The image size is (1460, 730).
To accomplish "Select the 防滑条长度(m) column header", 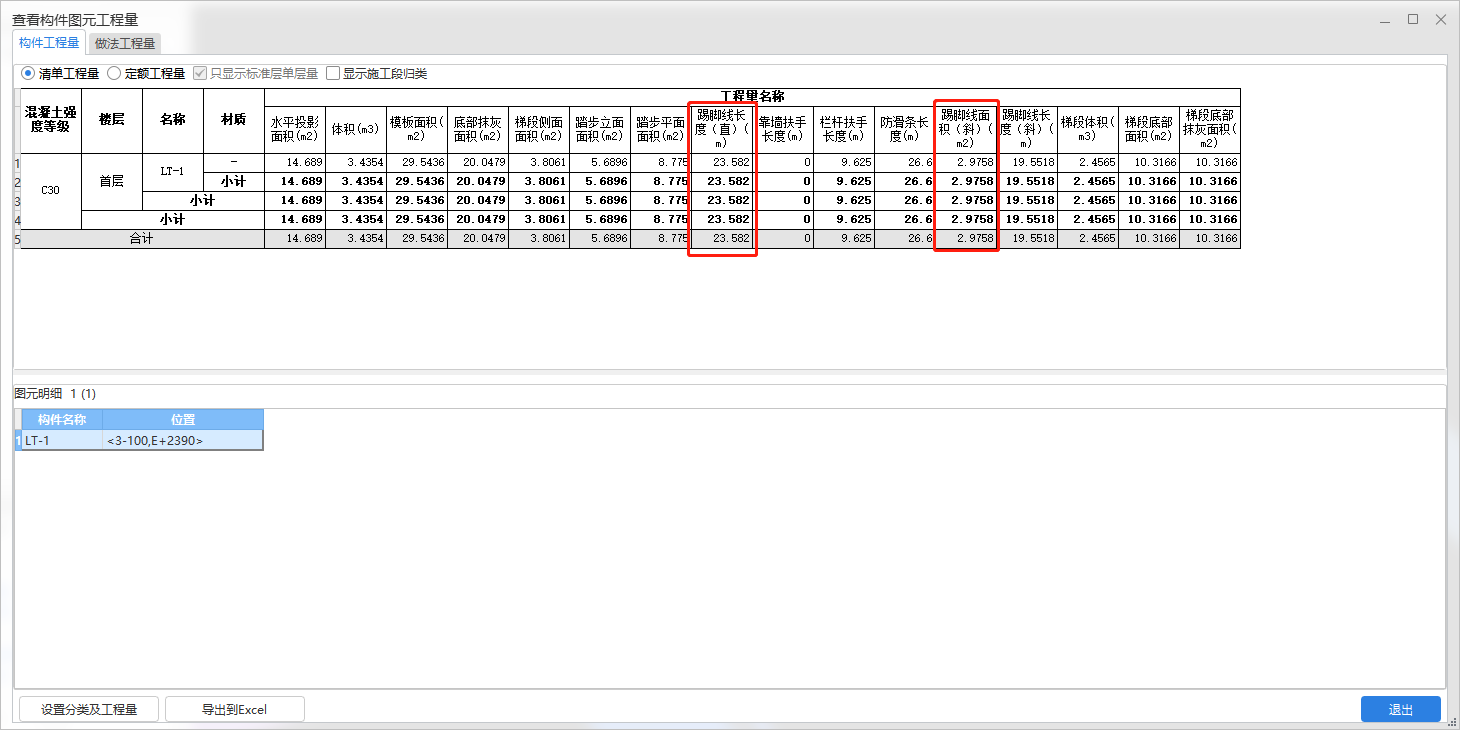I will point(905,129).
